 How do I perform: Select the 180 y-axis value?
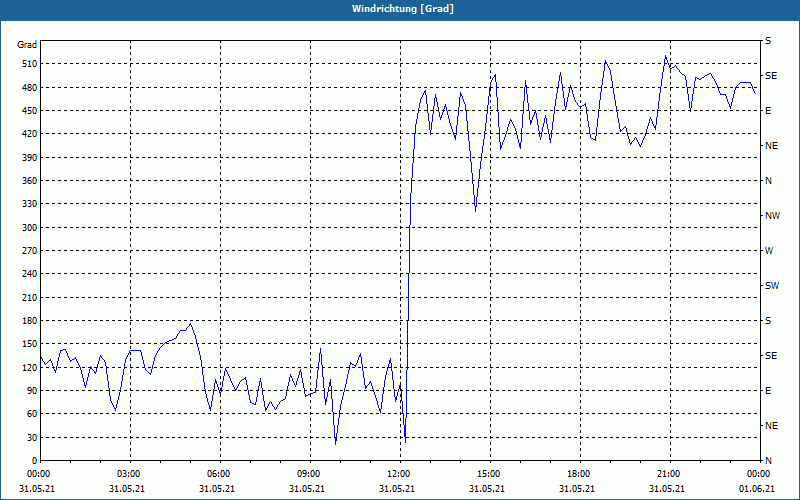click(x=29, y=320)
